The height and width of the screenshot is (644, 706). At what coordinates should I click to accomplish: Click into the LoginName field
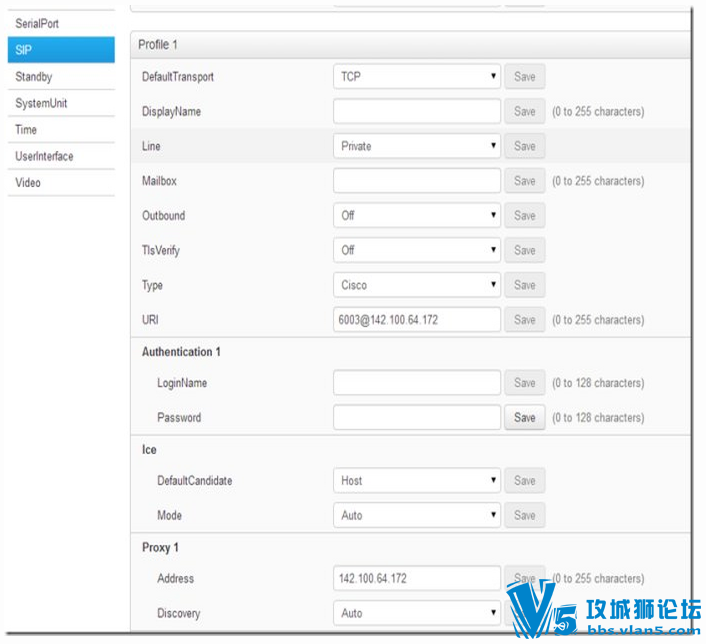pos(417,383)
